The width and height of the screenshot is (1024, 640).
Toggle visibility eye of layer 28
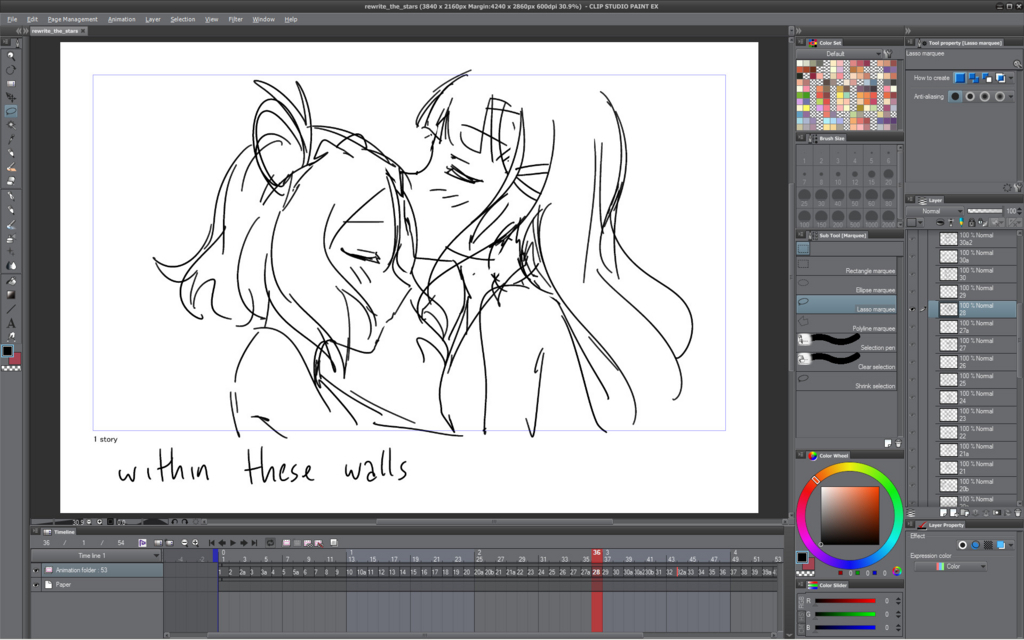[x=912, y=310]
